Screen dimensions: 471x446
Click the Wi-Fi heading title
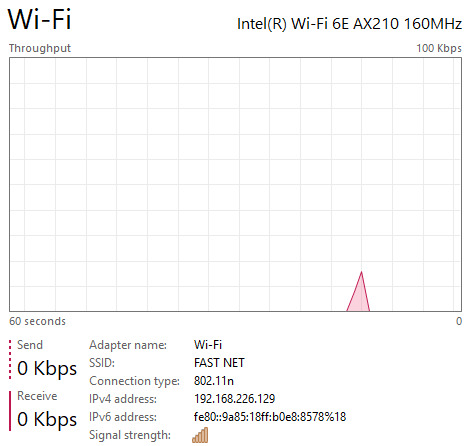coord(39,19)
